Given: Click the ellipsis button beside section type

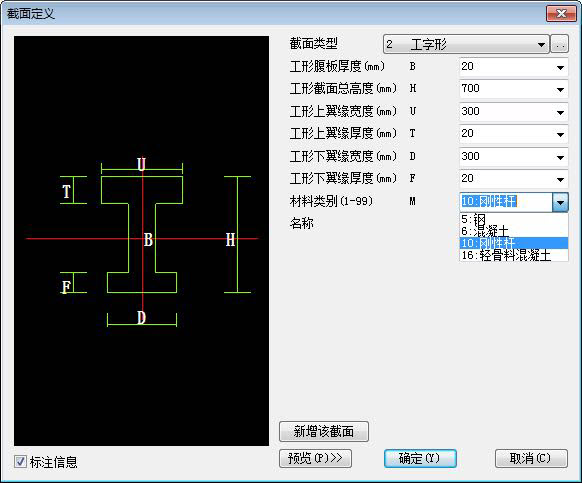Looking at the screenshot, I should click(559, 45).
